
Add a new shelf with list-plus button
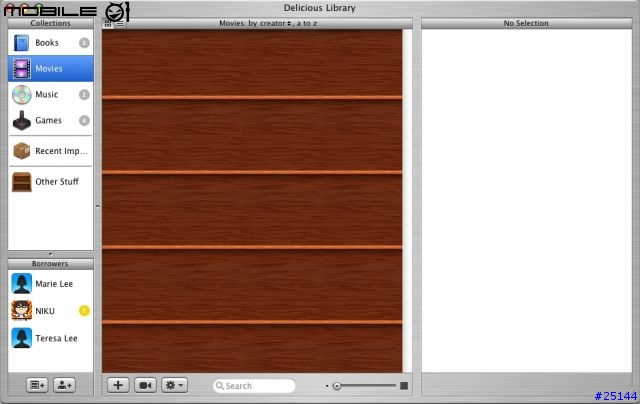37,385
